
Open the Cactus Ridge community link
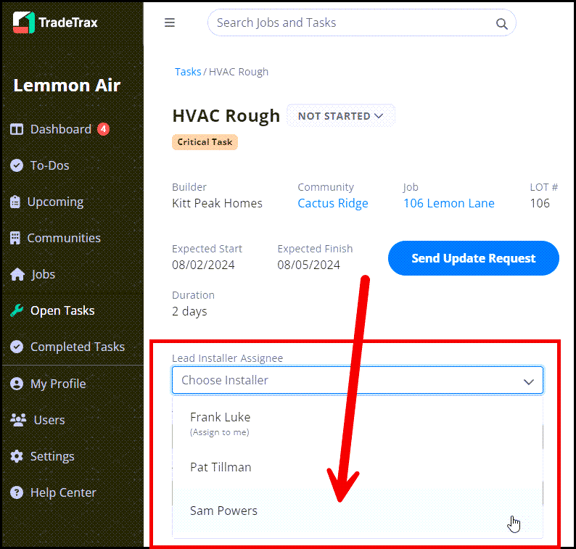click(333, 203)
